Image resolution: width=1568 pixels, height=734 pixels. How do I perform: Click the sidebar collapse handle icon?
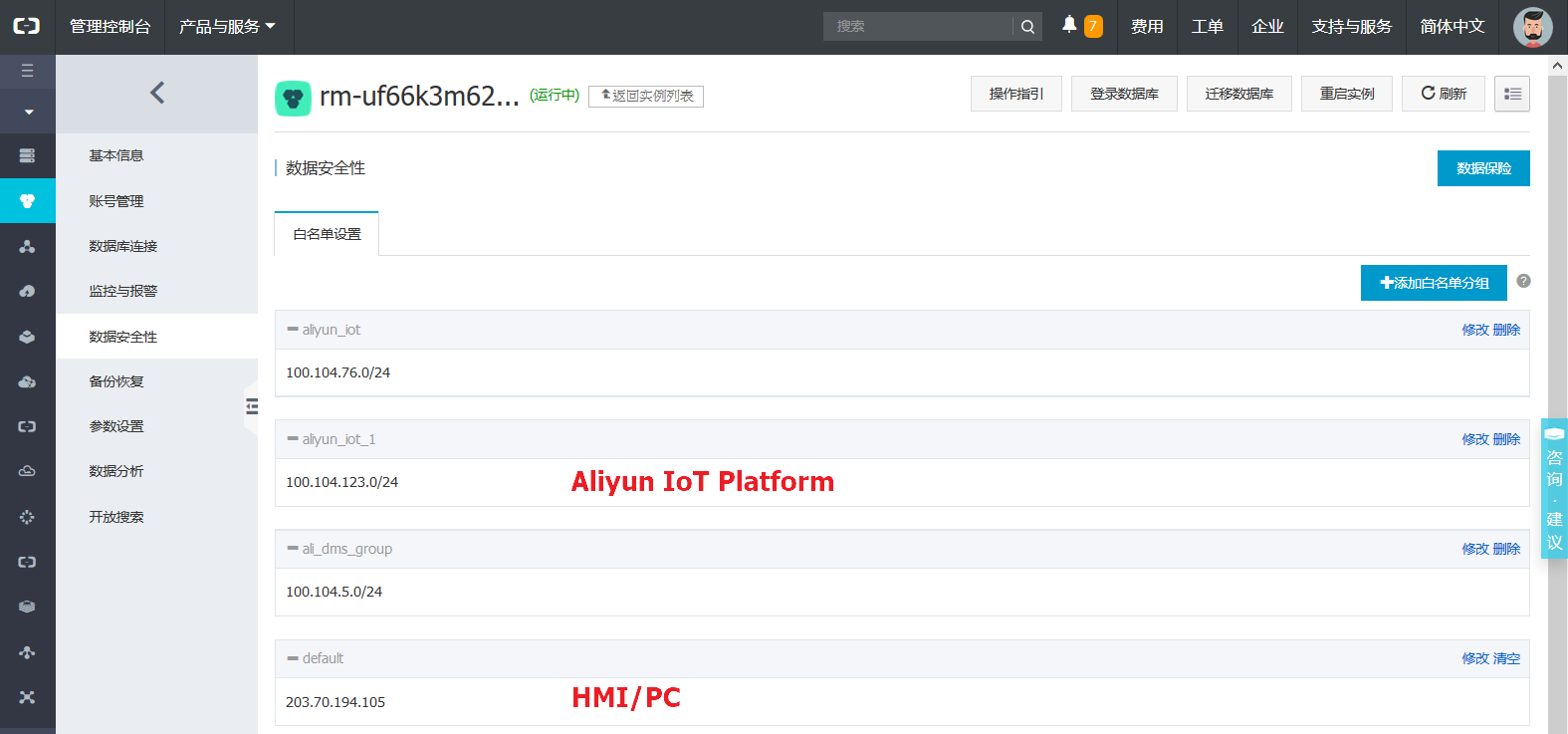tap(252, 406)
